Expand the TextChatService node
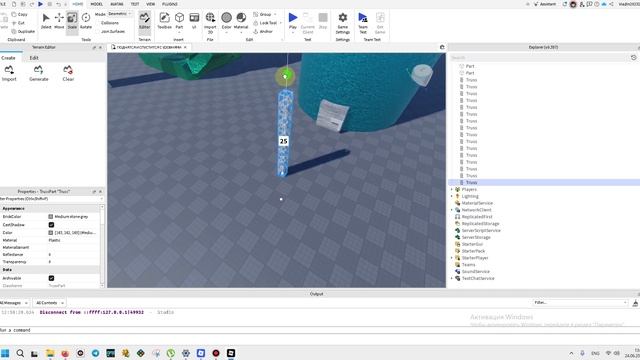 click(x=452, y=278)
